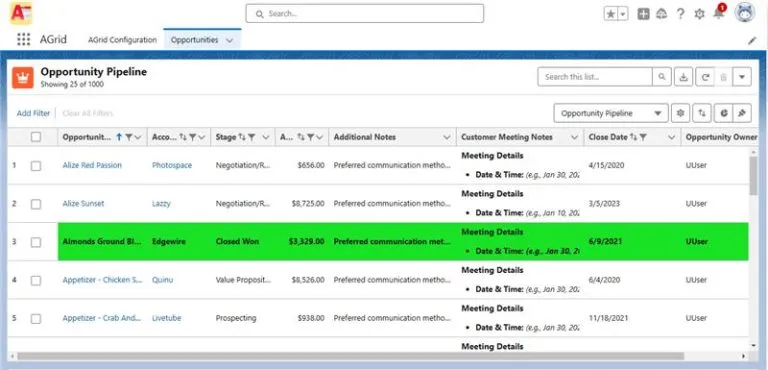
Task: Click the download export icon
Action: pyautogui.click(x=684, y=77)
